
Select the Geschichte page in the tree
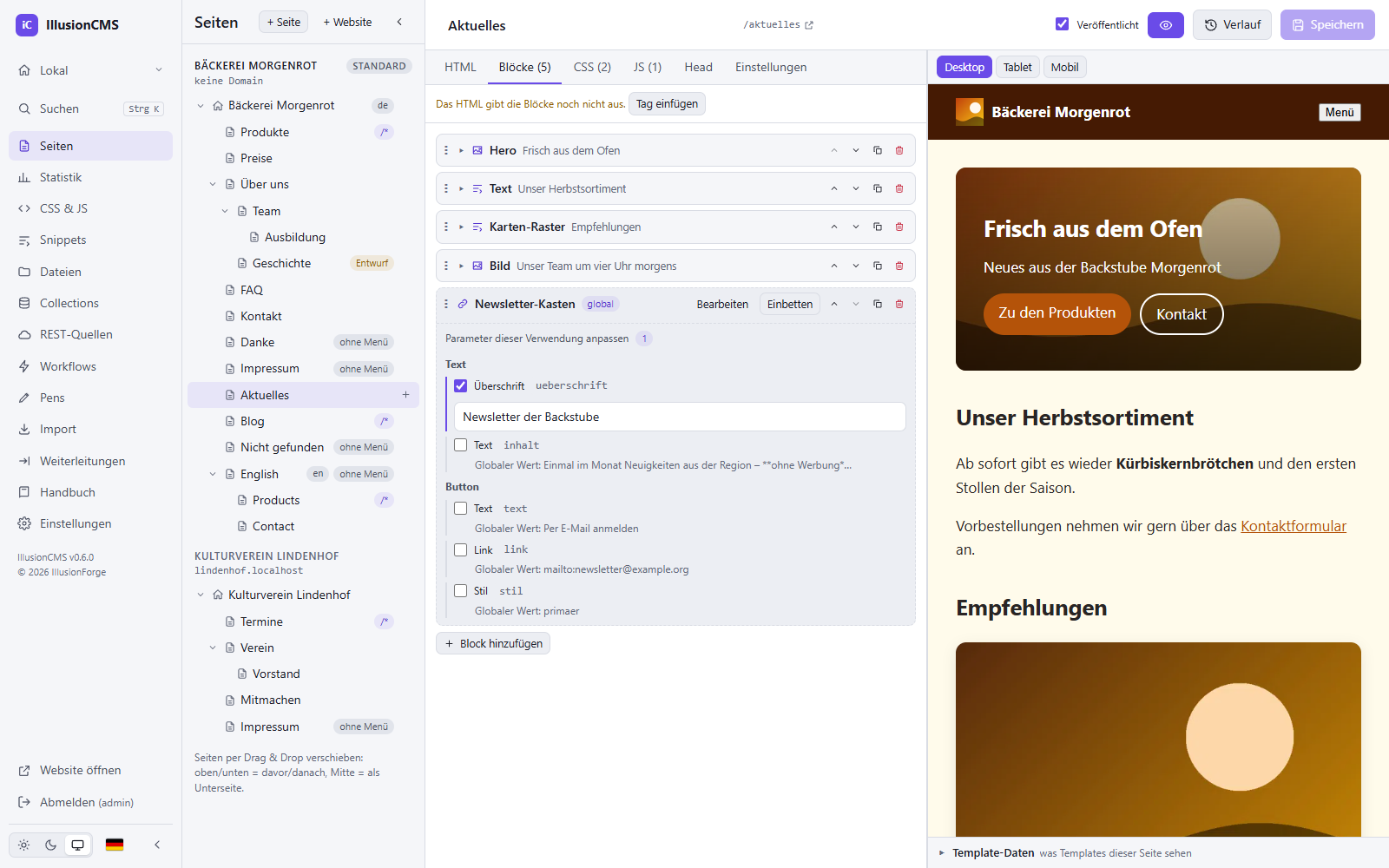(281, 263)
